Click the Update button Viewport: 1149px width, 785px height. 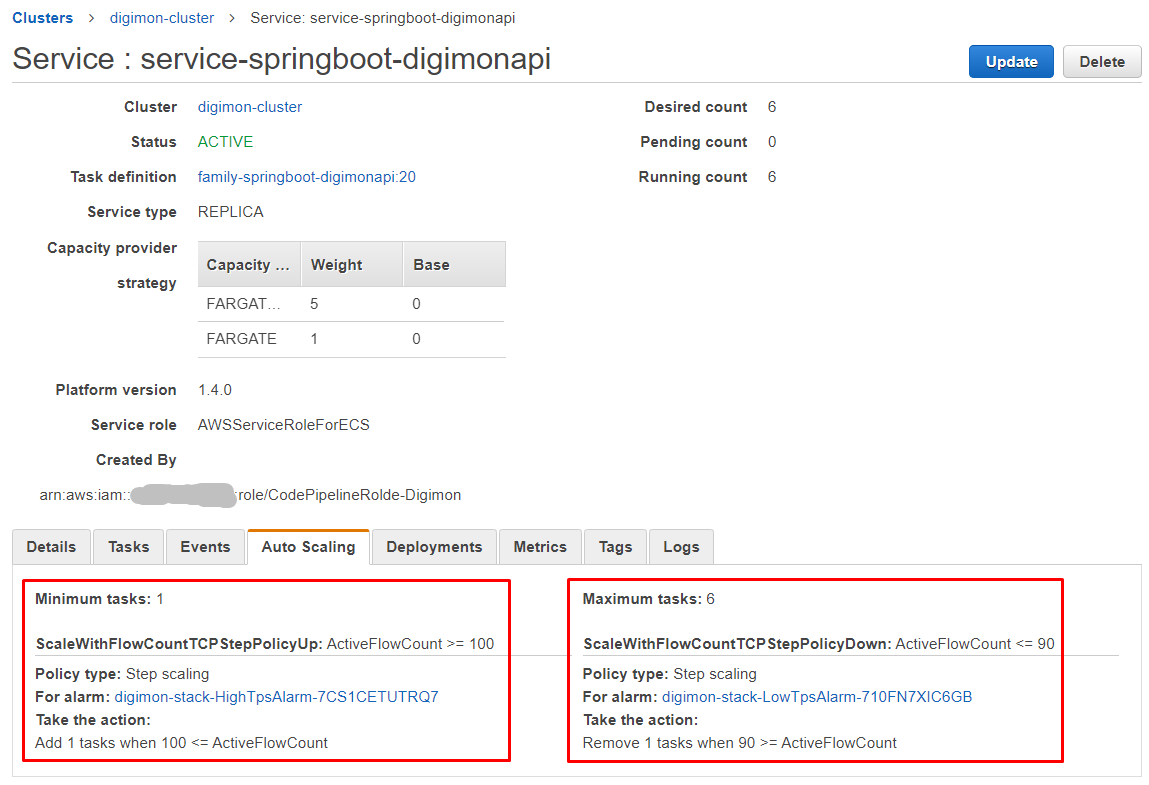pyautogui.click(x=1011, y=61)
